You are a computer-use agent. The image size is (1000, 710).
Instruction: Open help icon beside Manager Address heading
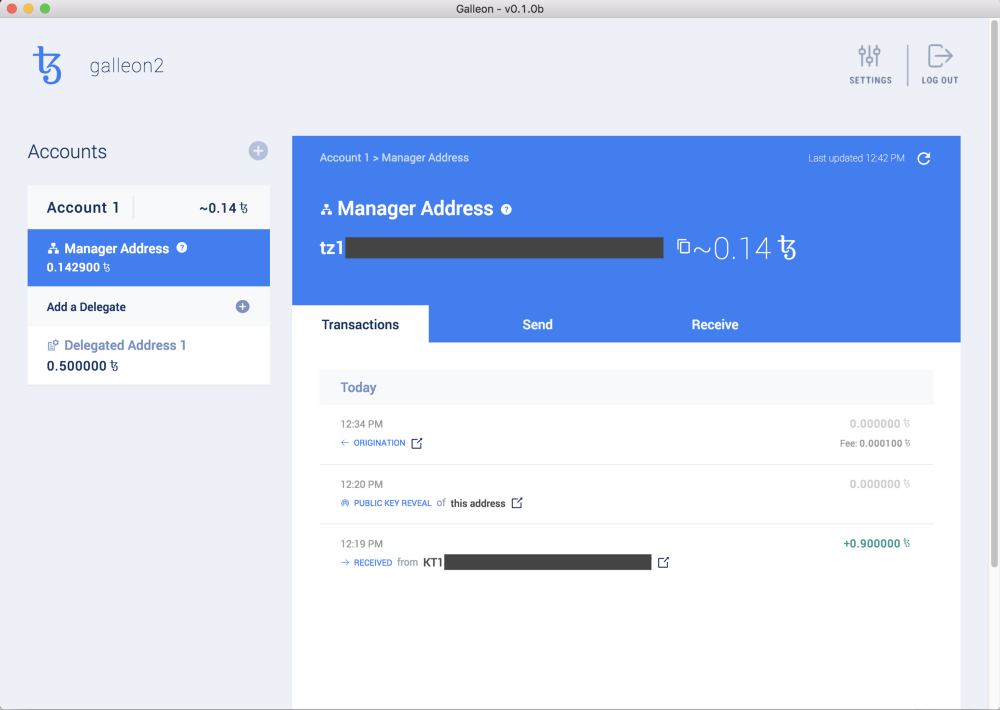(x=506, y=209)
